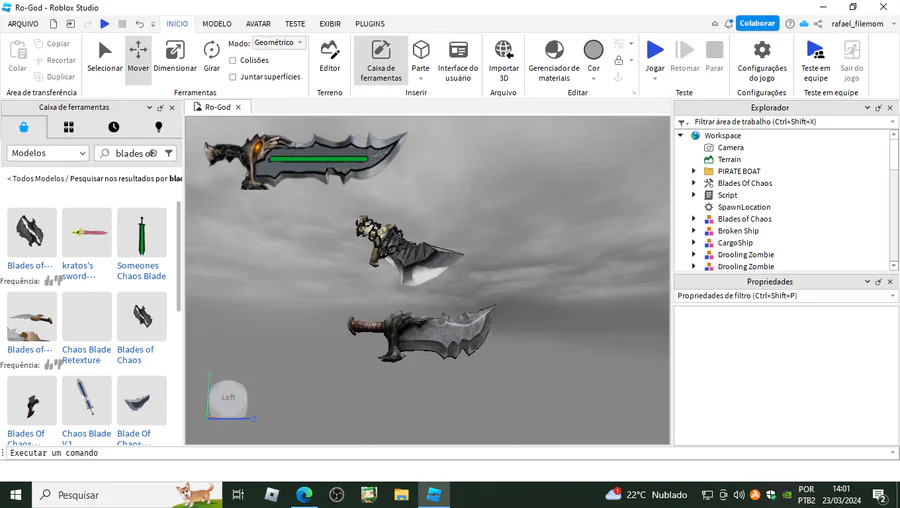This screenshot has width=900, height=508.
Task: Expand the Broken Ship model
Action: coord(693,231)
